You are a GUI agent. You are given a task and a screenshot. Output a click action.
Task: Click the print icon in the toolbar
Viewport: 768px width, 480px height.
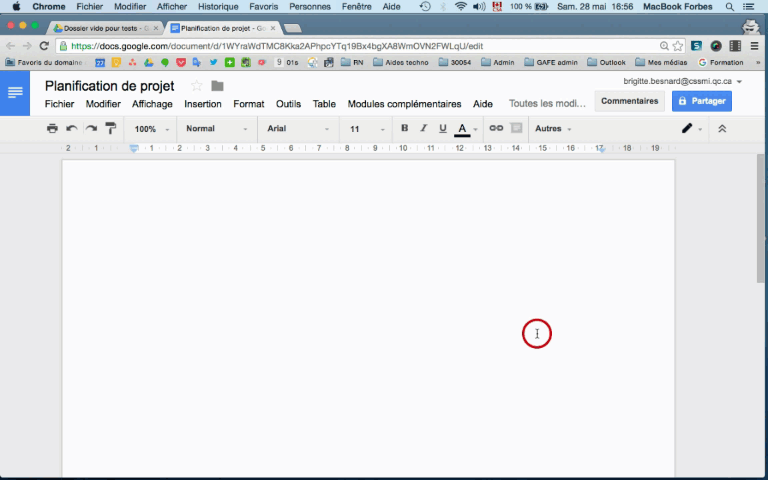52,129
